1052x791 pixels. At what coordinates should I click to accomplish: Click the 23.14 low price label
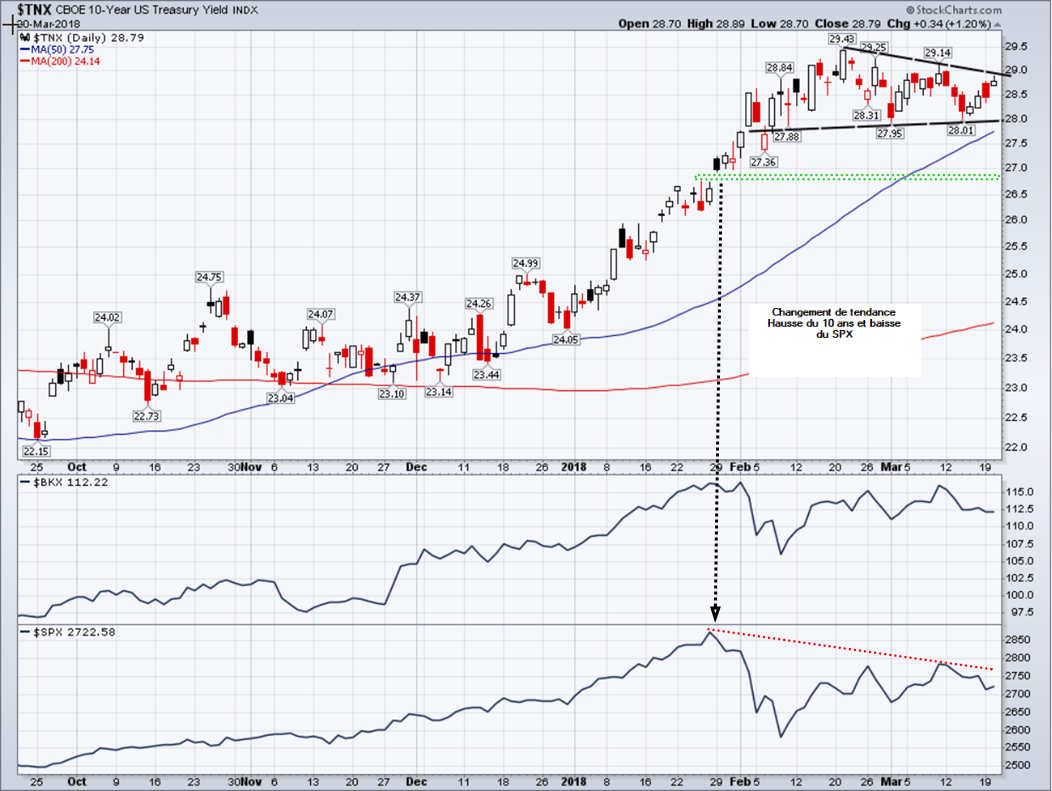pyautogui.click(x=439, y=392)
